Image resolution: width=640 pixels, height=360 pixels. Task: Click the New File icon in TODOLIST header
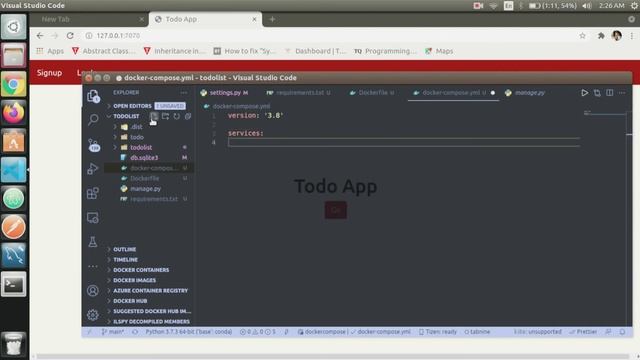pos(154,116)
